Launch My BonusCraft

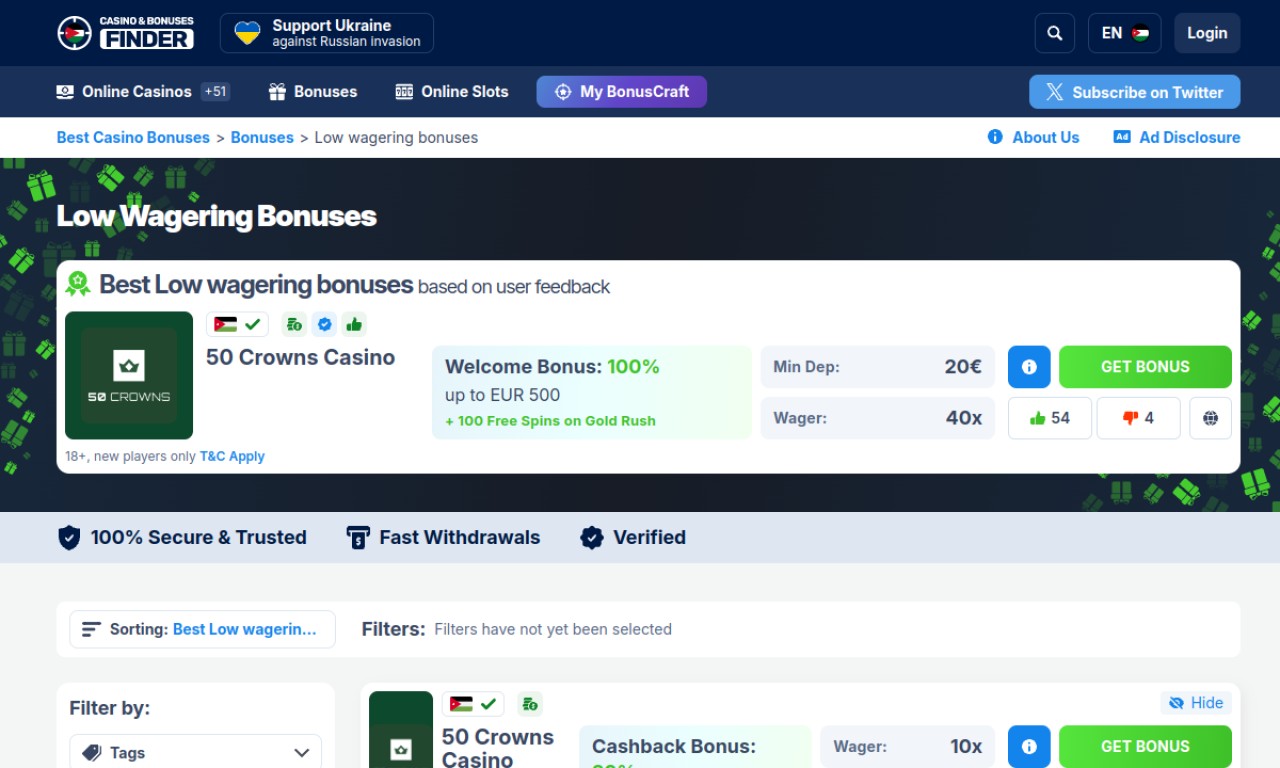(622, 92)
